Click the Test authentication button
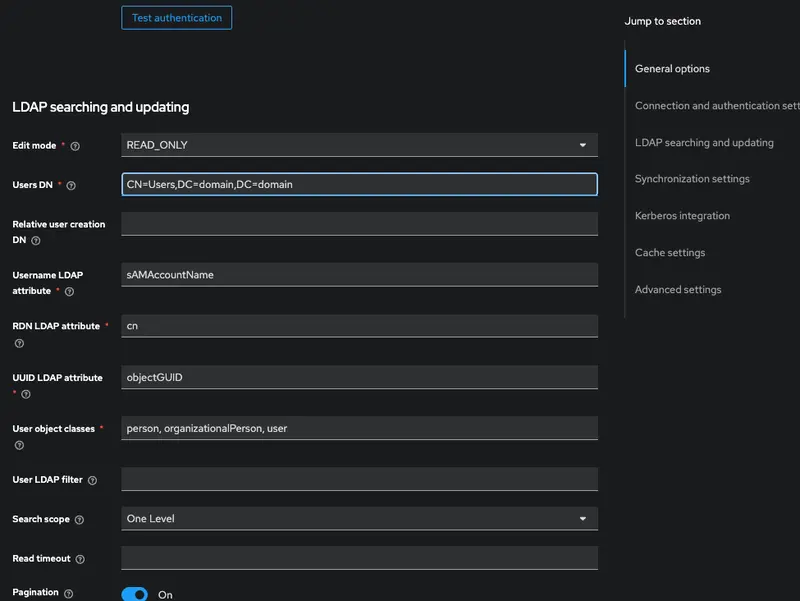The height and width of the screenshot is (601, 800). tap(177, 18)
